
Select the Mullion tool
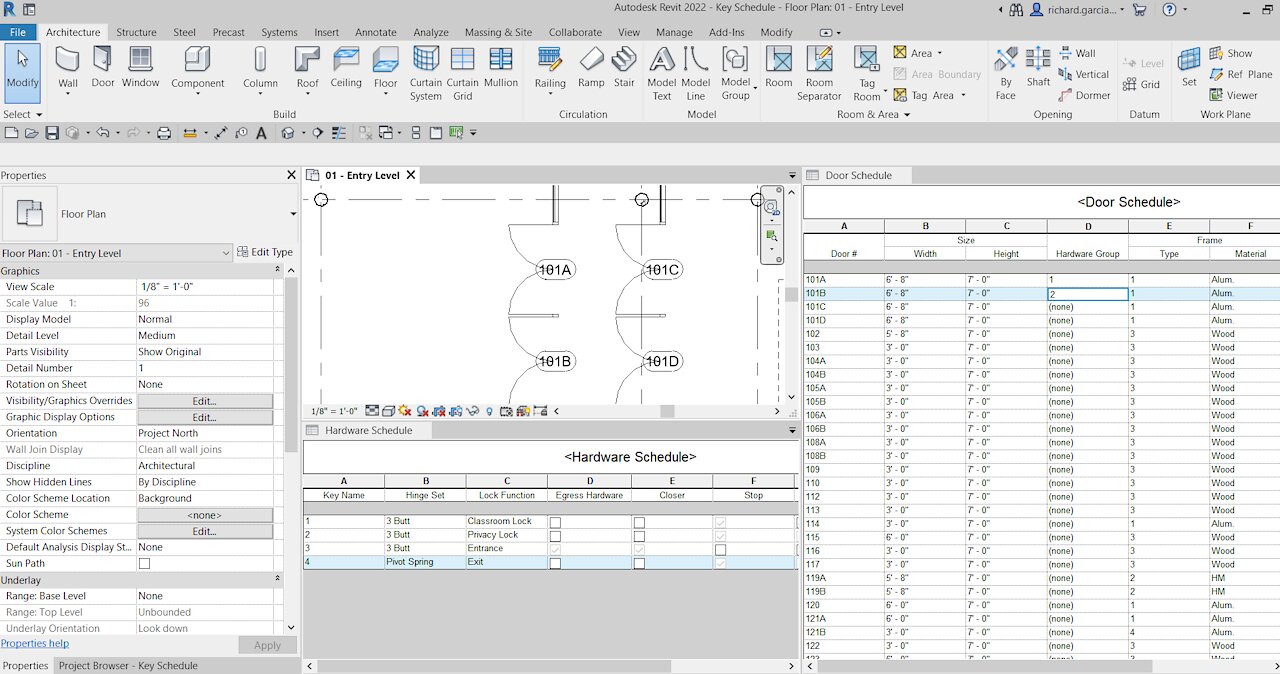(501, 68)
